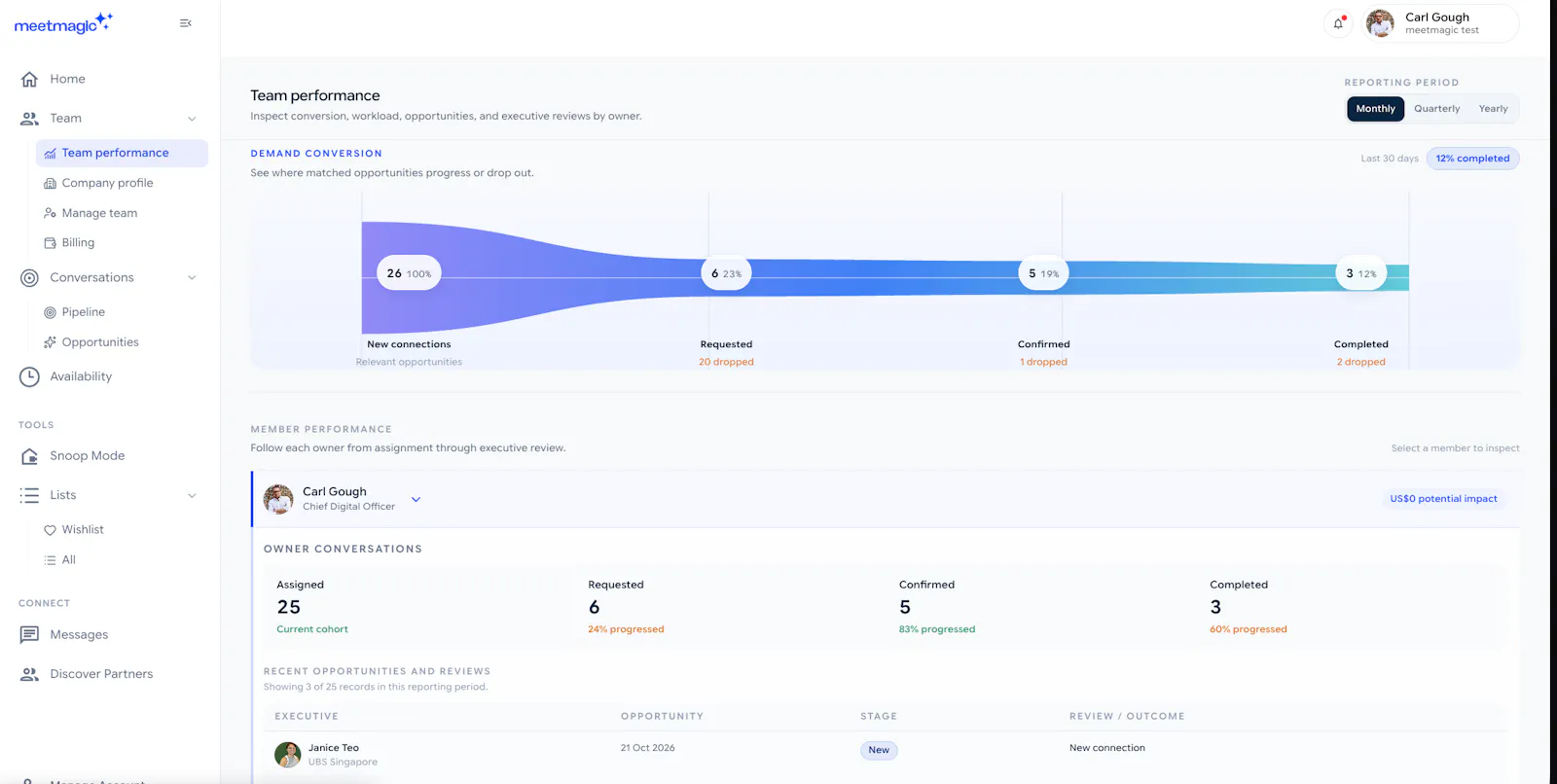The width and height of the screenshot is (1557, 784).
Task: Click the 5 19% Confirmed funnel node
Action: (1043, 273)
